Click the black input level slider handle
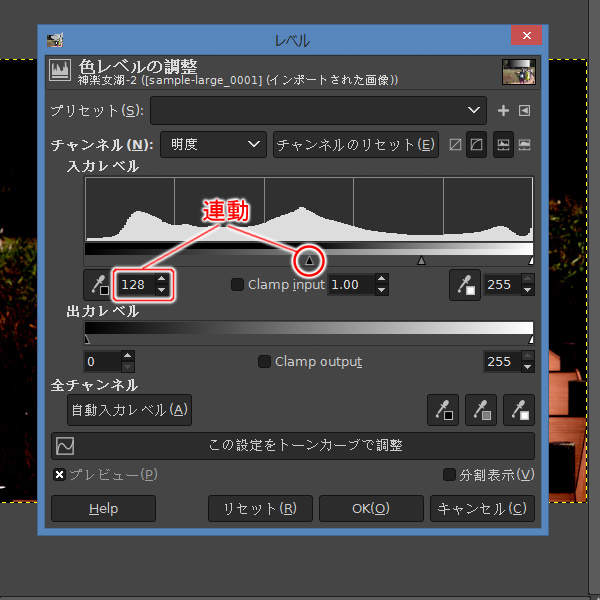Viewport: 600px width, 600px height. pyautogui.click(x=309, y=261)
